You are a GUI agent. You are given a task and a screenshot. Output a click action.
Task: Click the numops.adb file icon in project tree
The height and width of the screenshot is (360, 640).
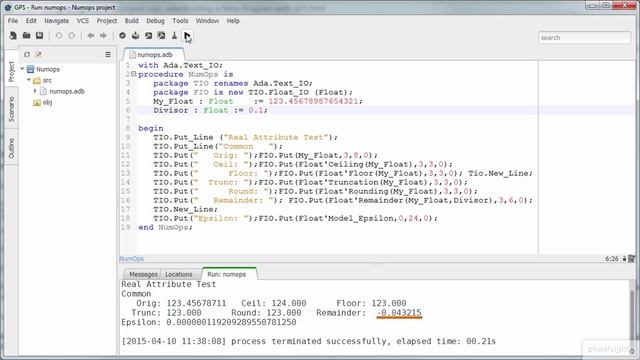(x=43, y=91)
